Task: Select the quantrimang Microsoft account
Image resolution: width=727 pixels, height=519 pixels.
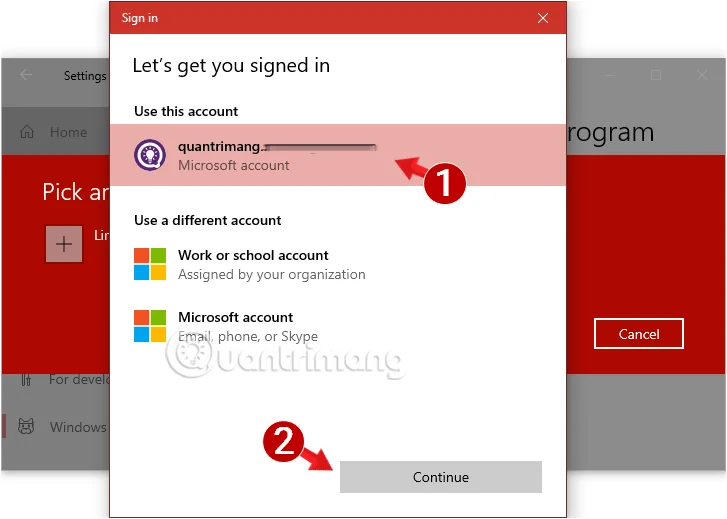Action: 338,155
